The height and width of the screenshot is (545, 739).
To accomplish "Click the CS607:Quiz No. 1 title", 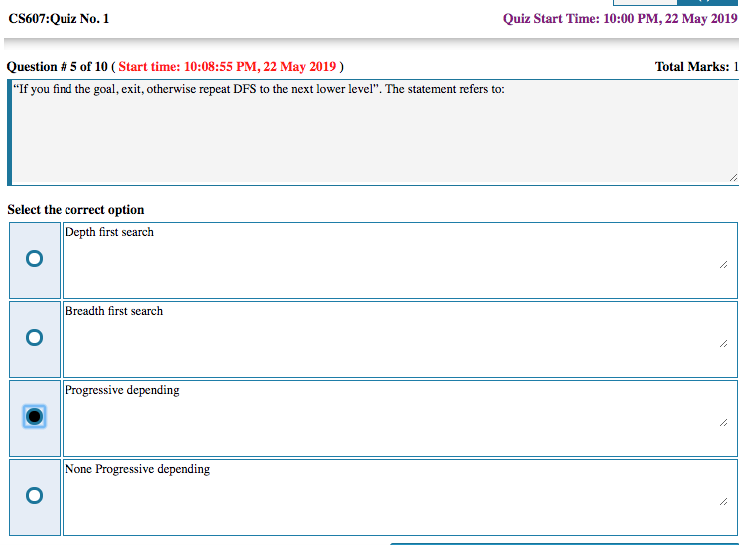I will (59, 19).
